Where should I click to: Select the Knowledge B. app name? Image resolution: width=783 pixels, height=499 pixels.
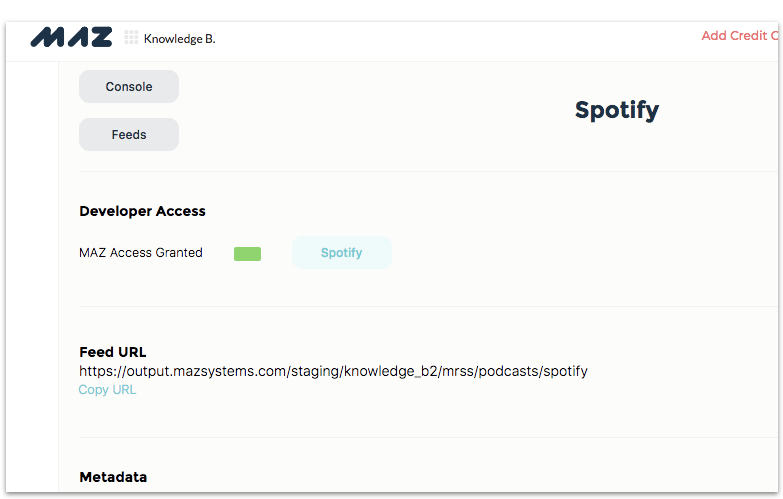coord(180,39)
